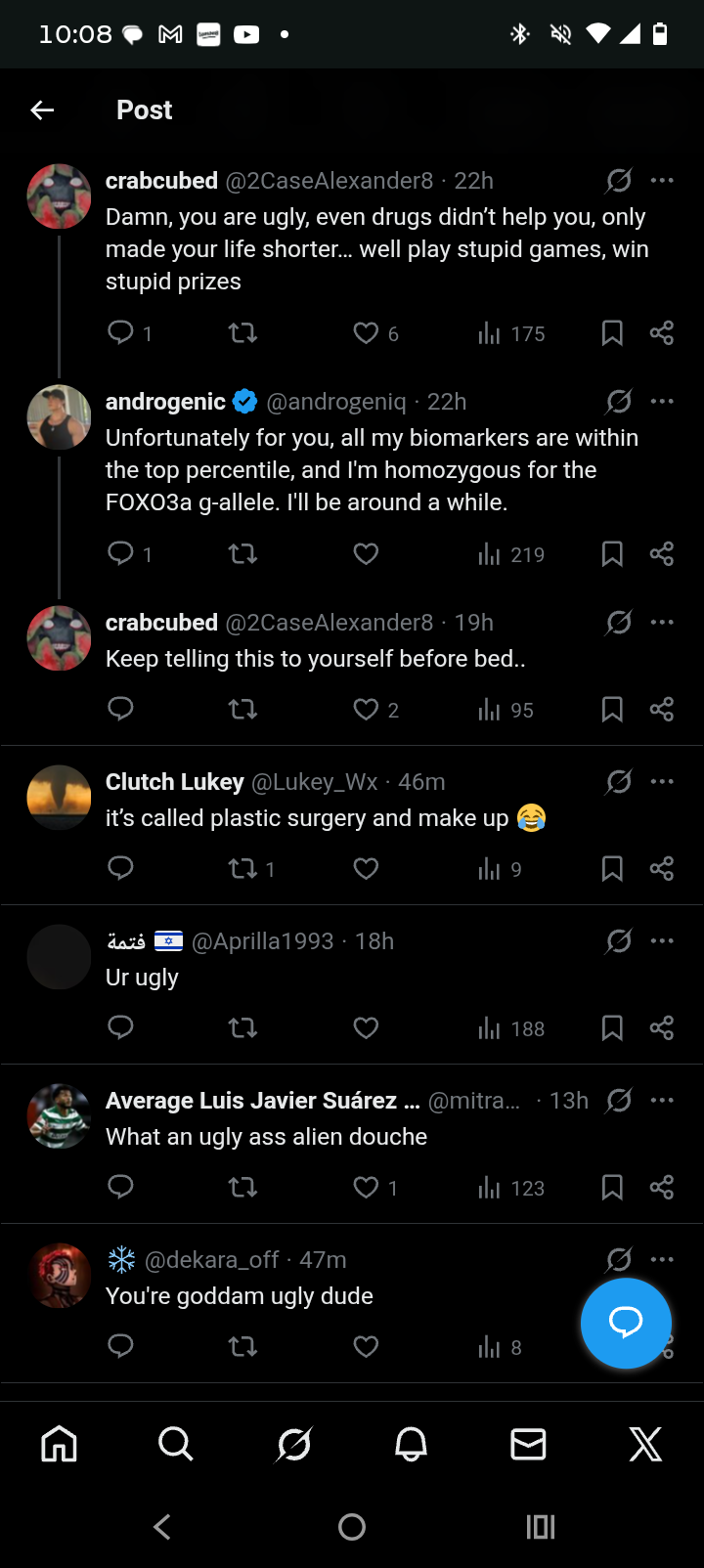
Task: Bookmark androgenic's reply
Action: 612,554
